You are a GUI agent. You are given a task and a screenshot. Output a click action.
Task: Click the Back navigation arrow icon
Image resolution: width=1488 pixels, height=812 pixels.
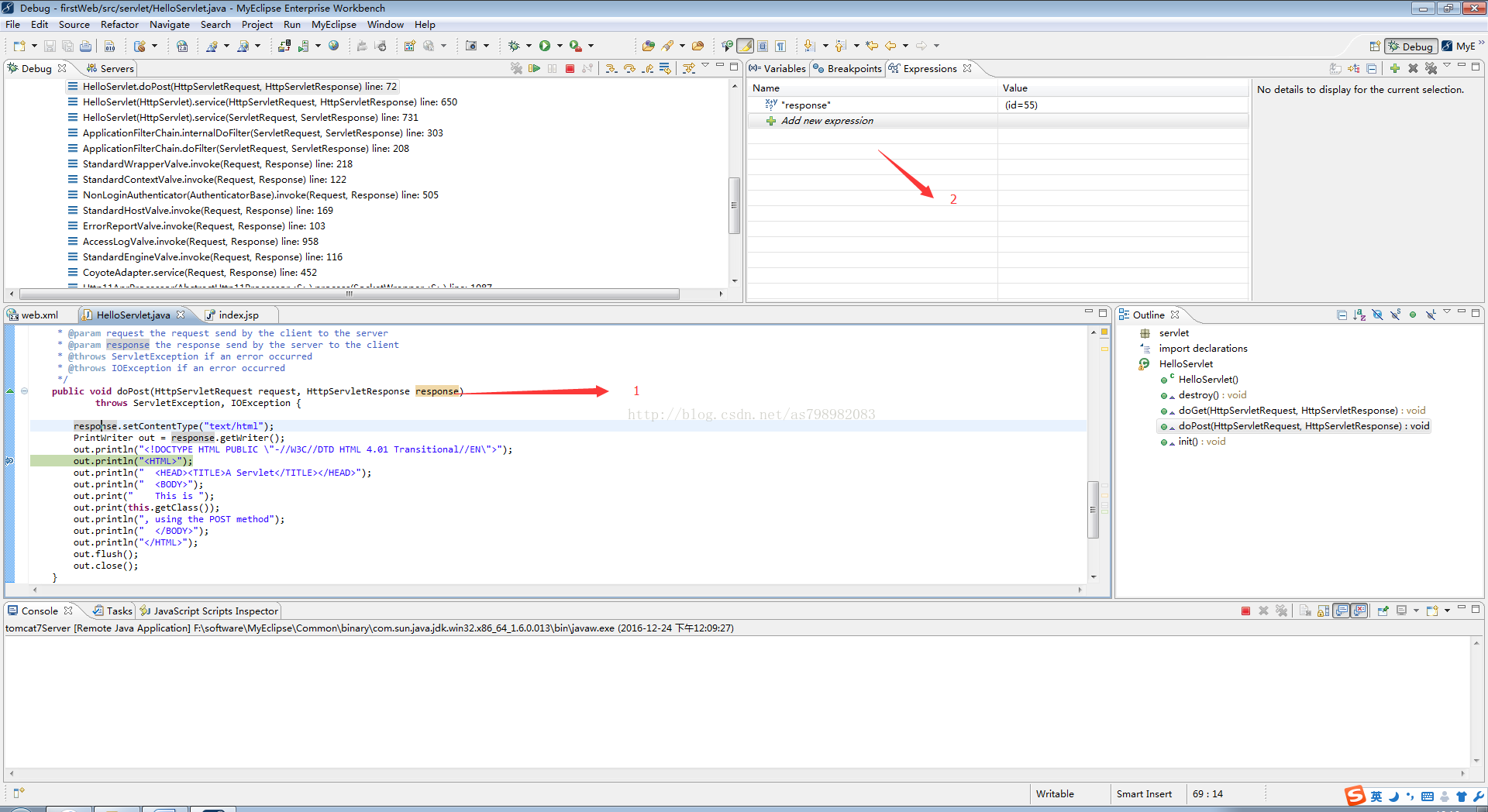(890, 46)
